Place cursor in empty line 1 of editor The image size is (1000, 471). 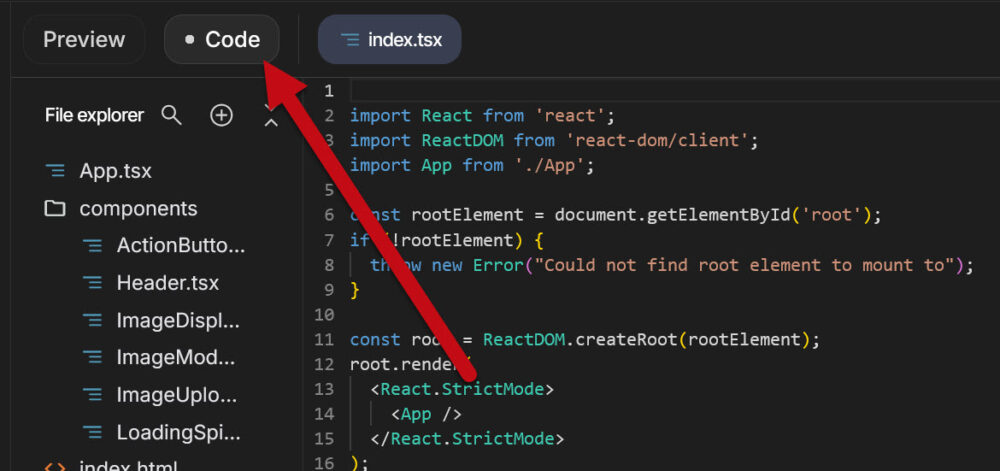tap(600, 92)
